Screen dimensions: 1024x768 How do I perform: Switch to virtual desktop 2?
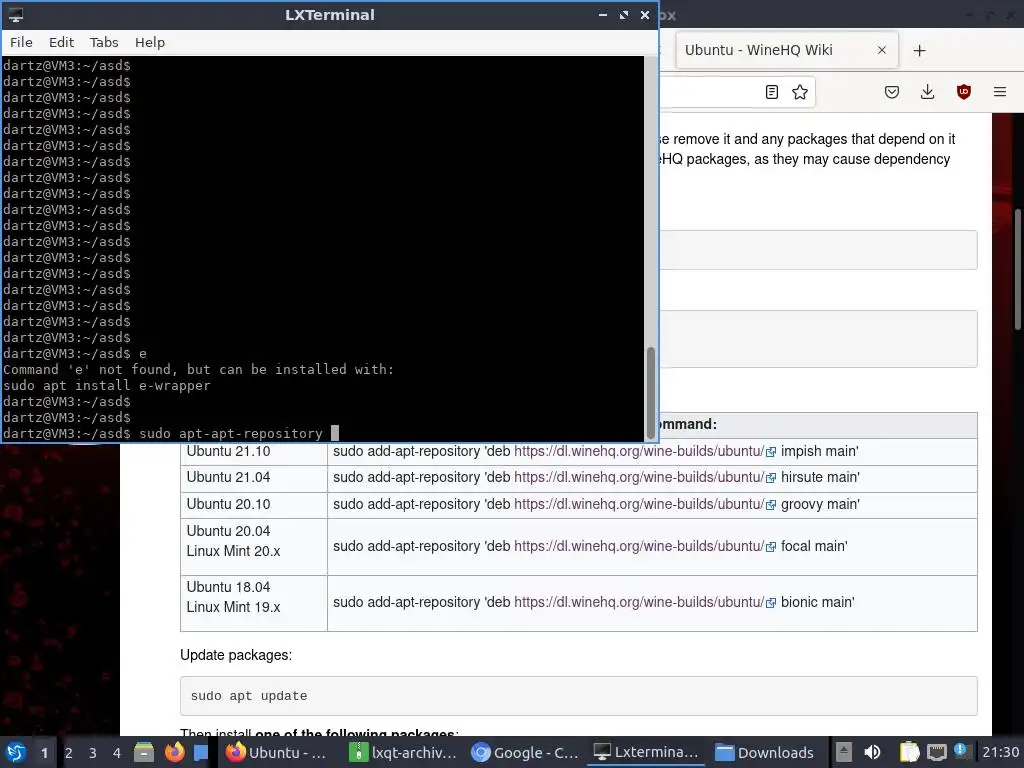tap(69, 752)
